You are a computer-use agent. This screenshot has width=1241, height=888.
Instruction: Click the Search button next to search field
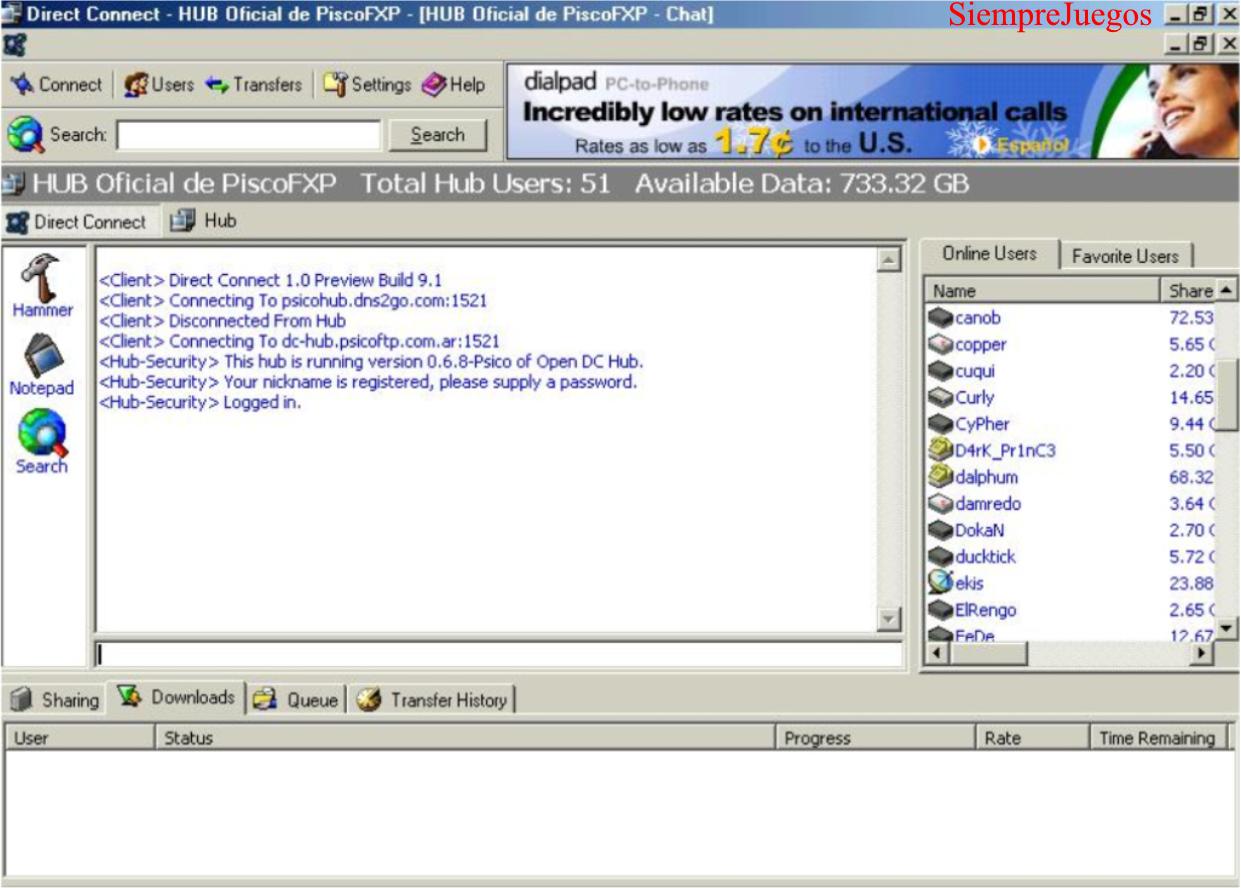point(437,135)
